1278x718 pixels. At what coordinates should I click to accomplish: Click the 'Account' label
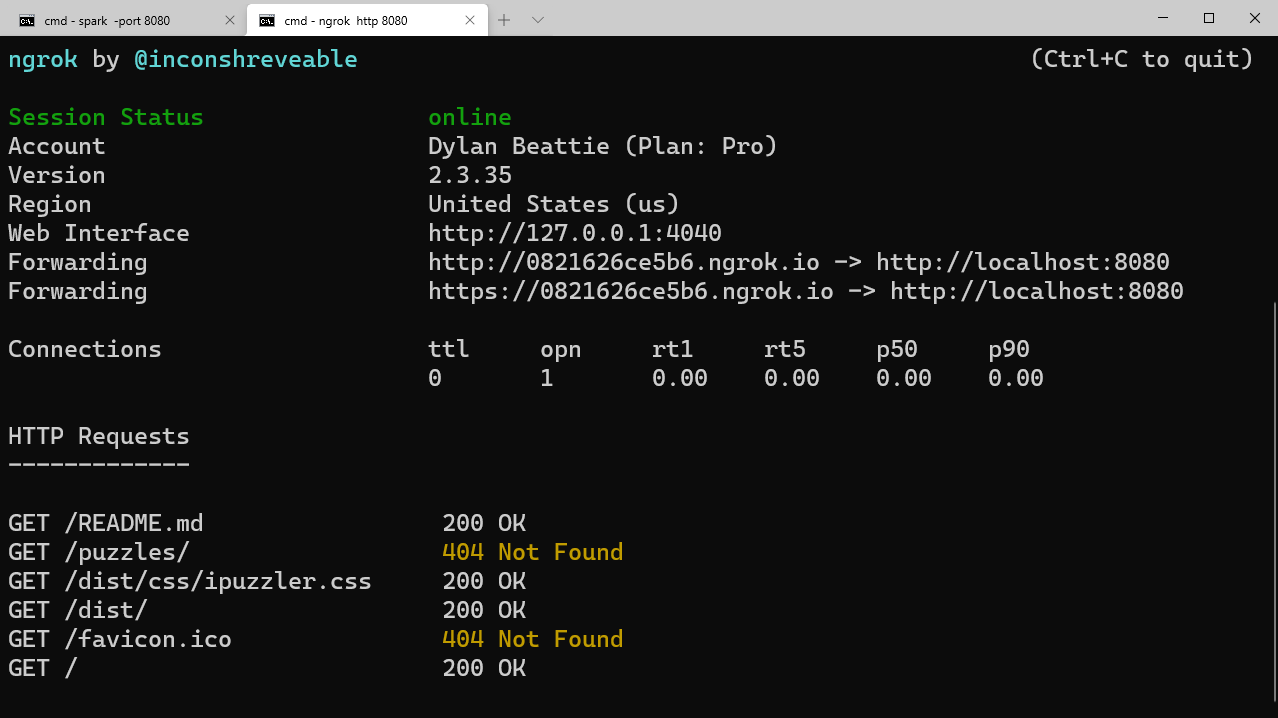coord(57,146)
